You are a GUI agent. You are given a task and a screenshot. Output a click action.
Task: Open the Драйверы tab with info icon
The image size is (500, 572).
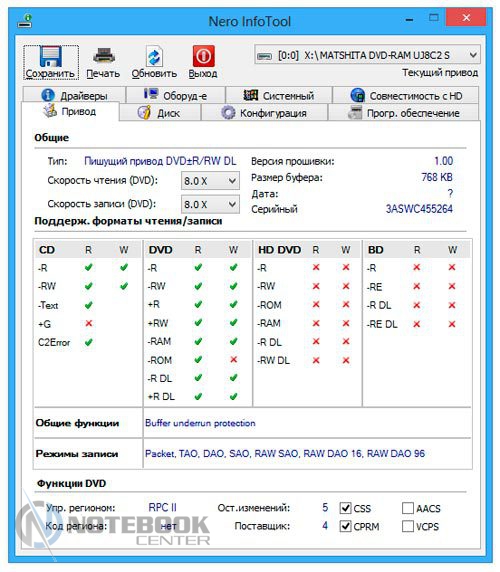pos(74,96)
